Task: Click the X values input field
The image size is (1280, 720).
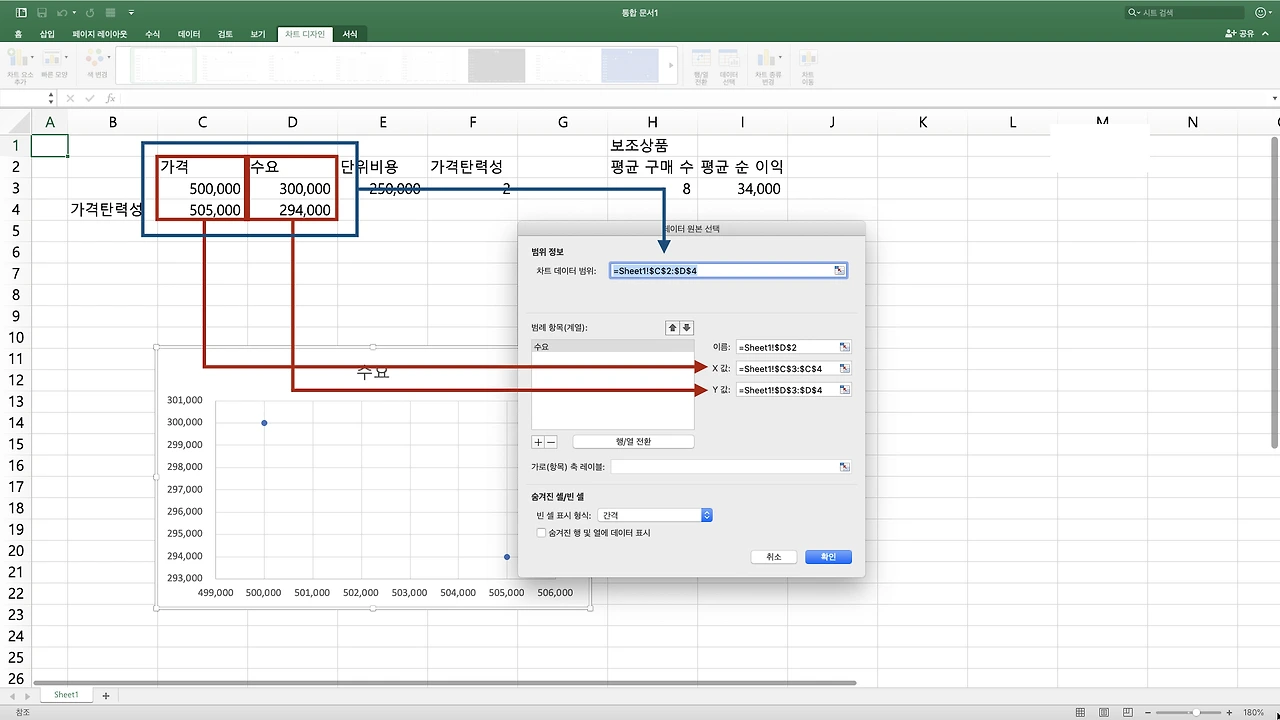Action: [x=794, y=369]
